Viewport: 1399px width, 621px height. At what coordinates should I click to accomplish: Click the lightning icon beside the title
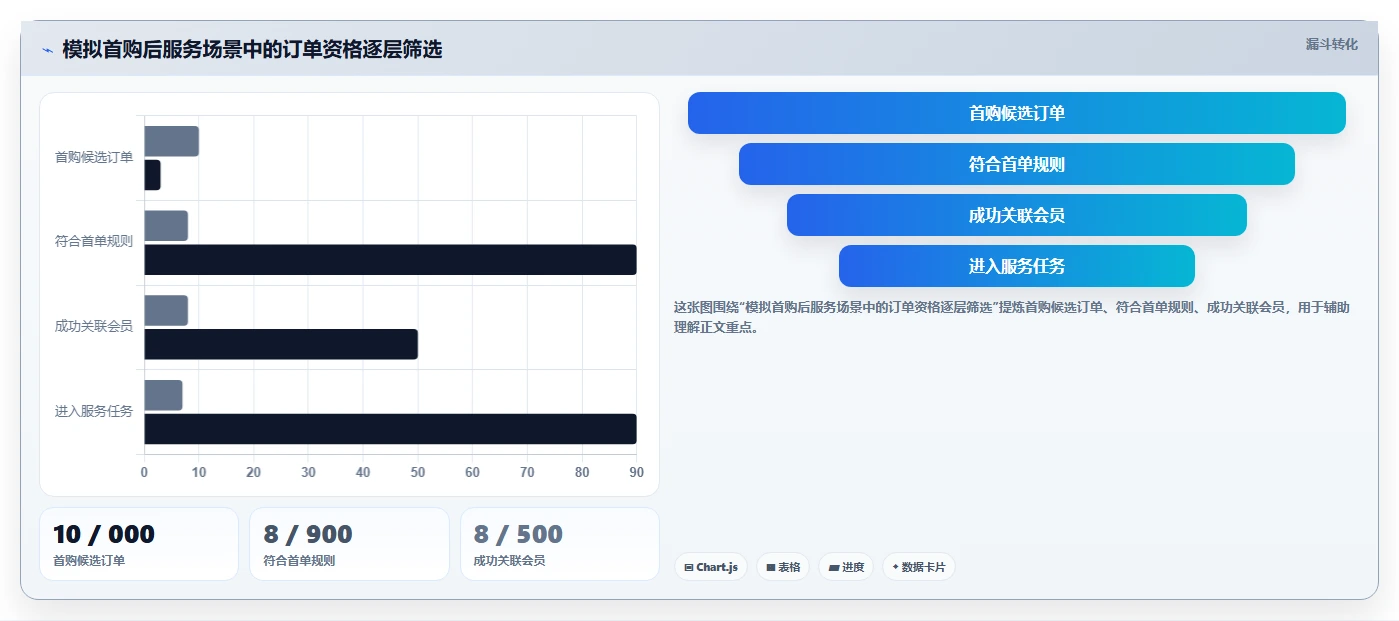(47, 50)
